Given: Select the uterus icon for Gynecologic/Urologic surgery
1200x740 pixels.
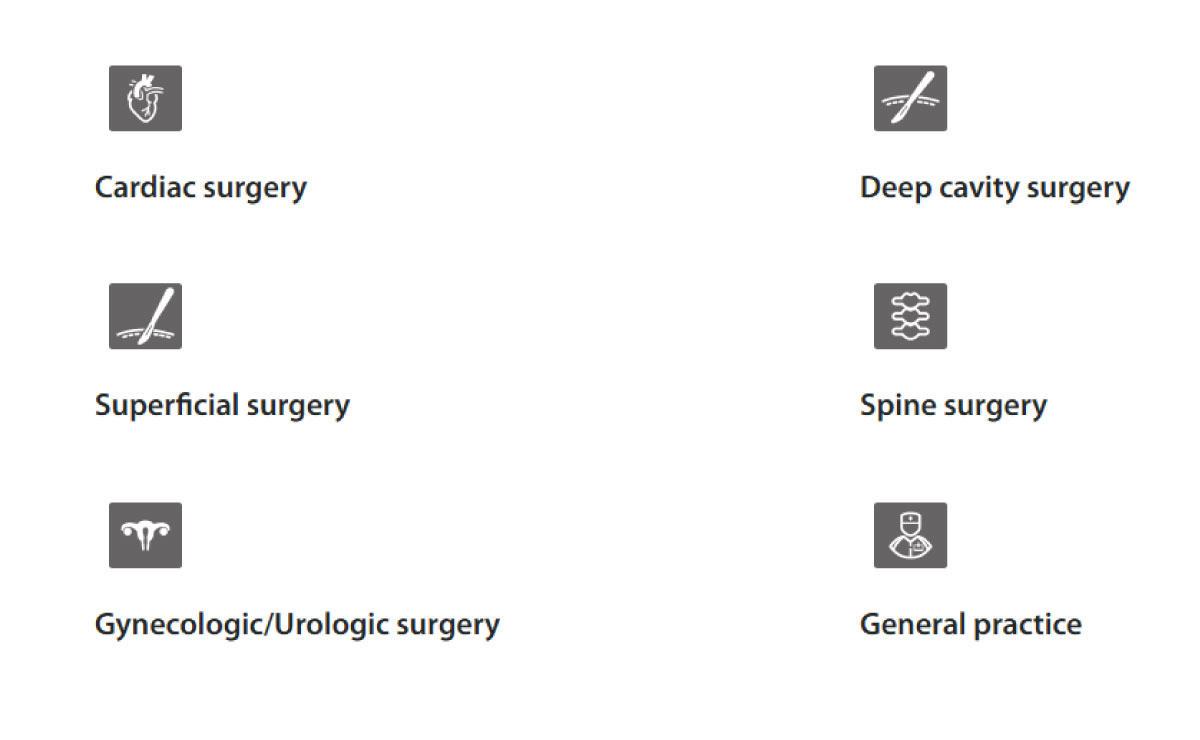Looking at the screenshot, I should click(145, 535).
